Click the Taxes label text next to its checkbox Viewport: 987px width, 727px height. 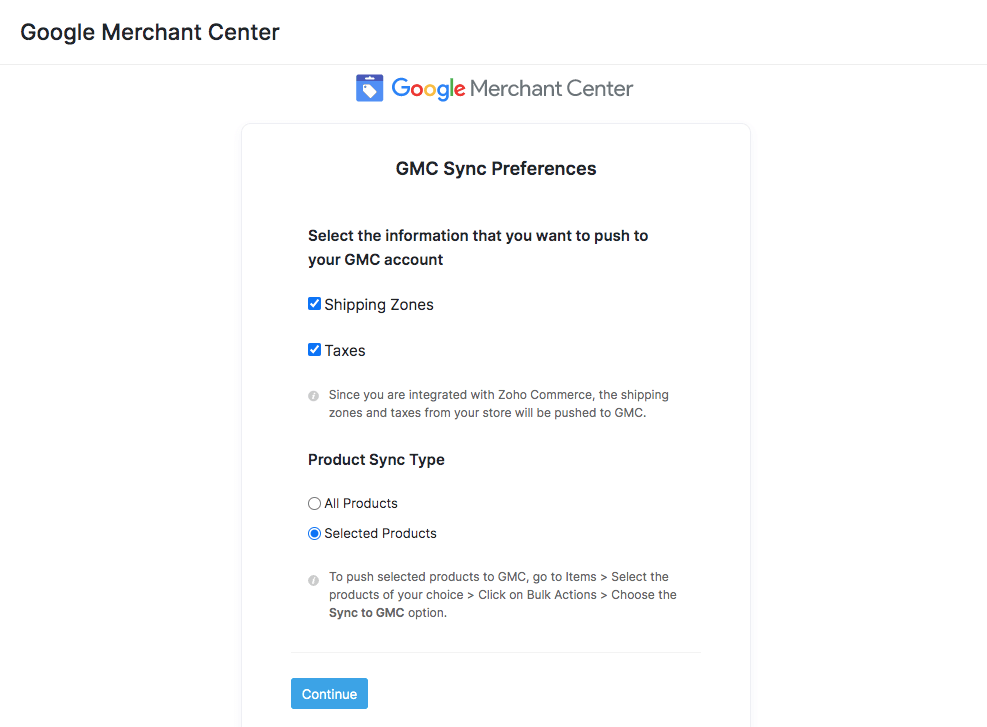pos(345,350)
